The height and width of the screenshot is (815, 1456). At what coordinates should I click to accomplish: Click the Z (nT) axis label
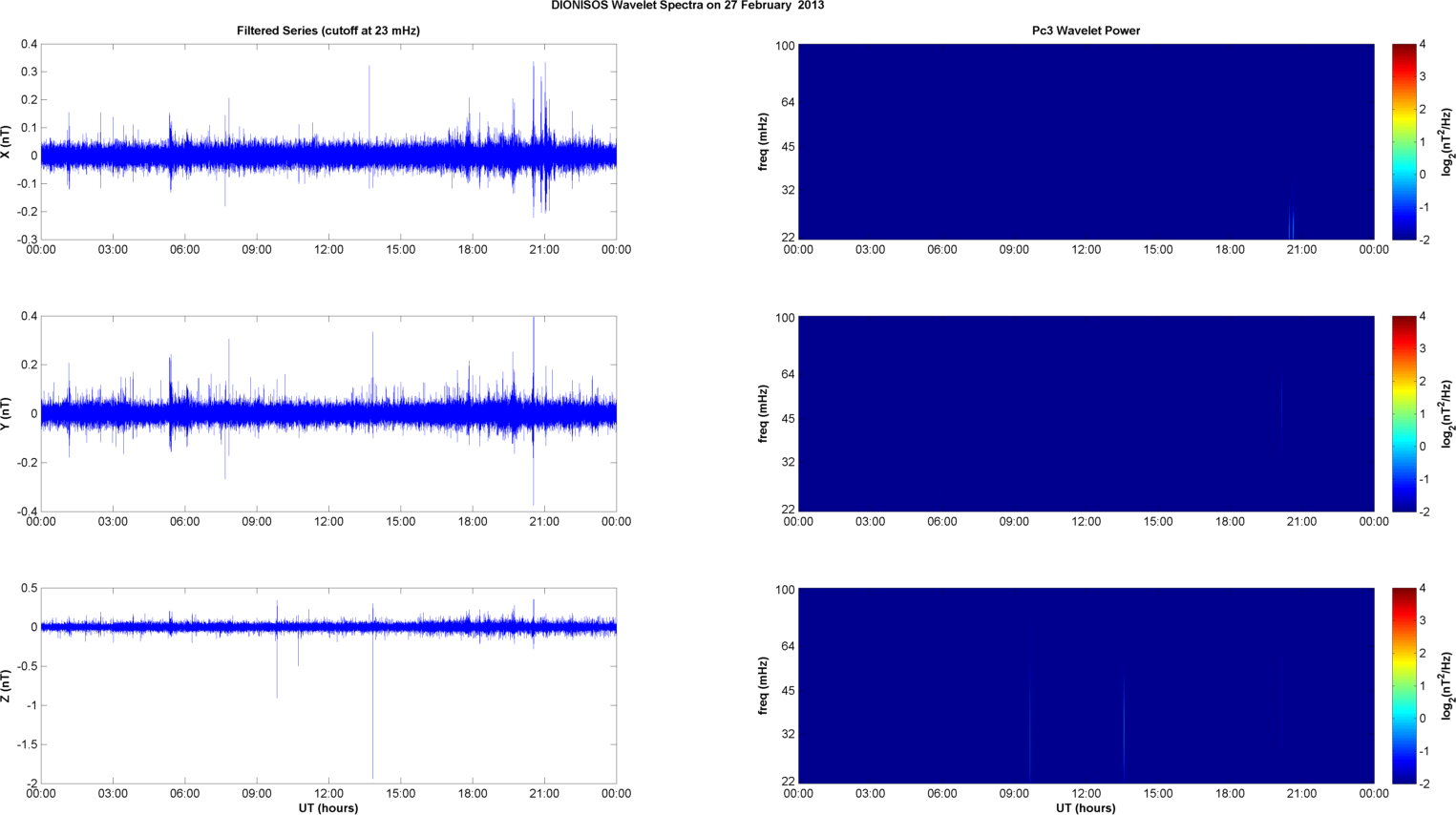tap(7, 686)
